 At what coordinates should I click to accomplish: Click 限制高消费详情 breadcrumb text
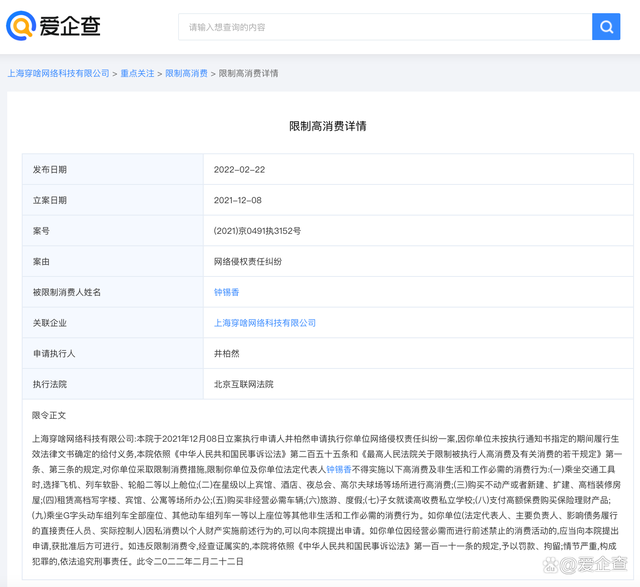[249, 73]
